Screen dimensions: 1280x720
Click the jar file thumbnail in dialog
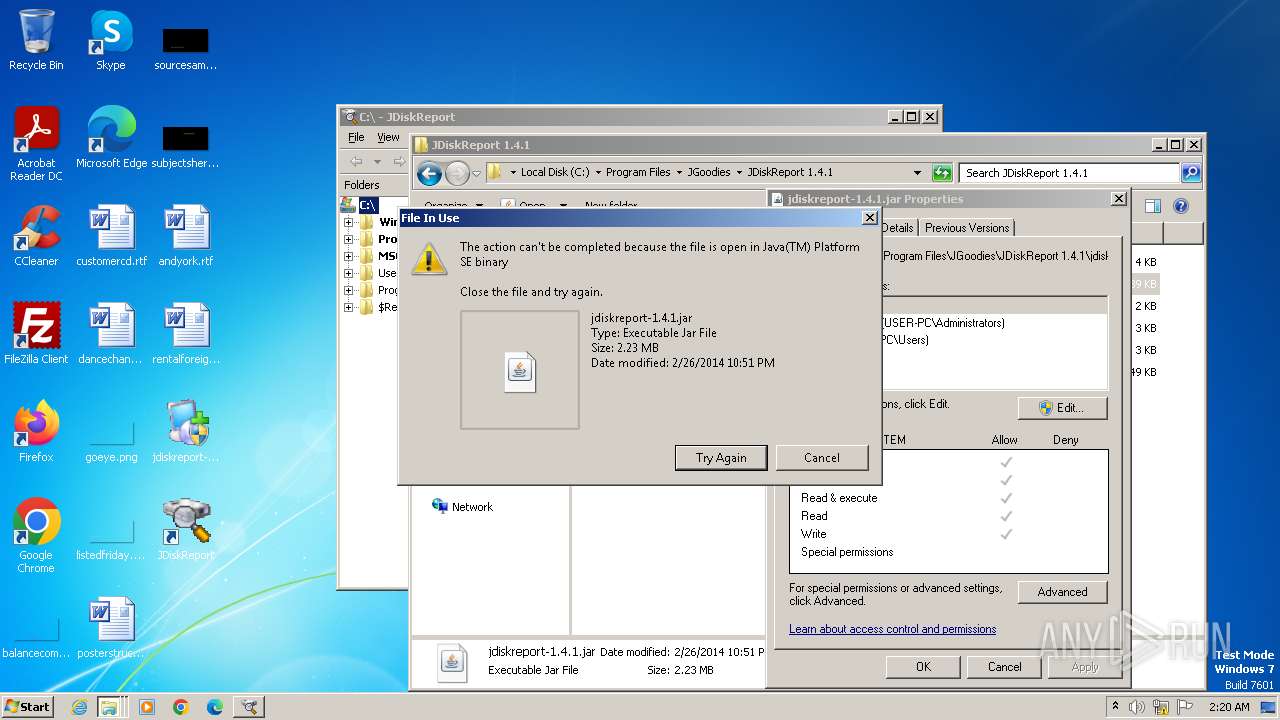coord(519,370)
